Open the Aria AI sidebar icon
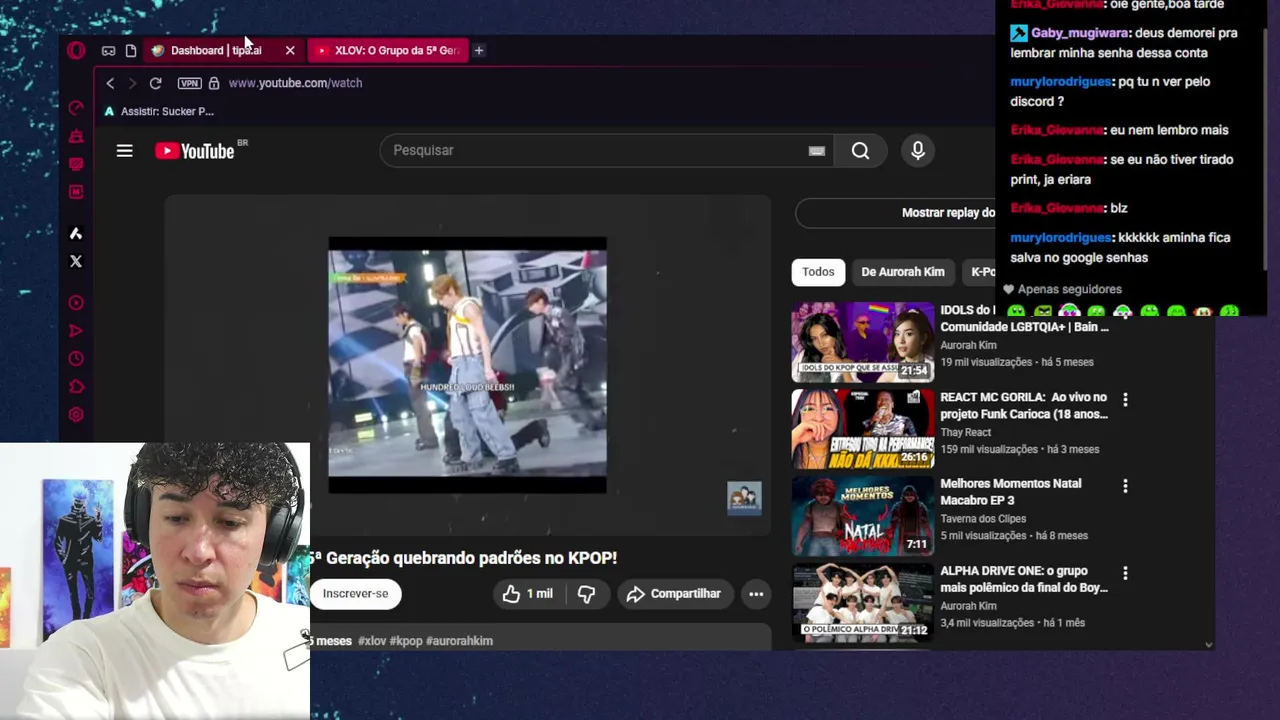The height and width of the screenshot is (720, 1280). [76, 233]
